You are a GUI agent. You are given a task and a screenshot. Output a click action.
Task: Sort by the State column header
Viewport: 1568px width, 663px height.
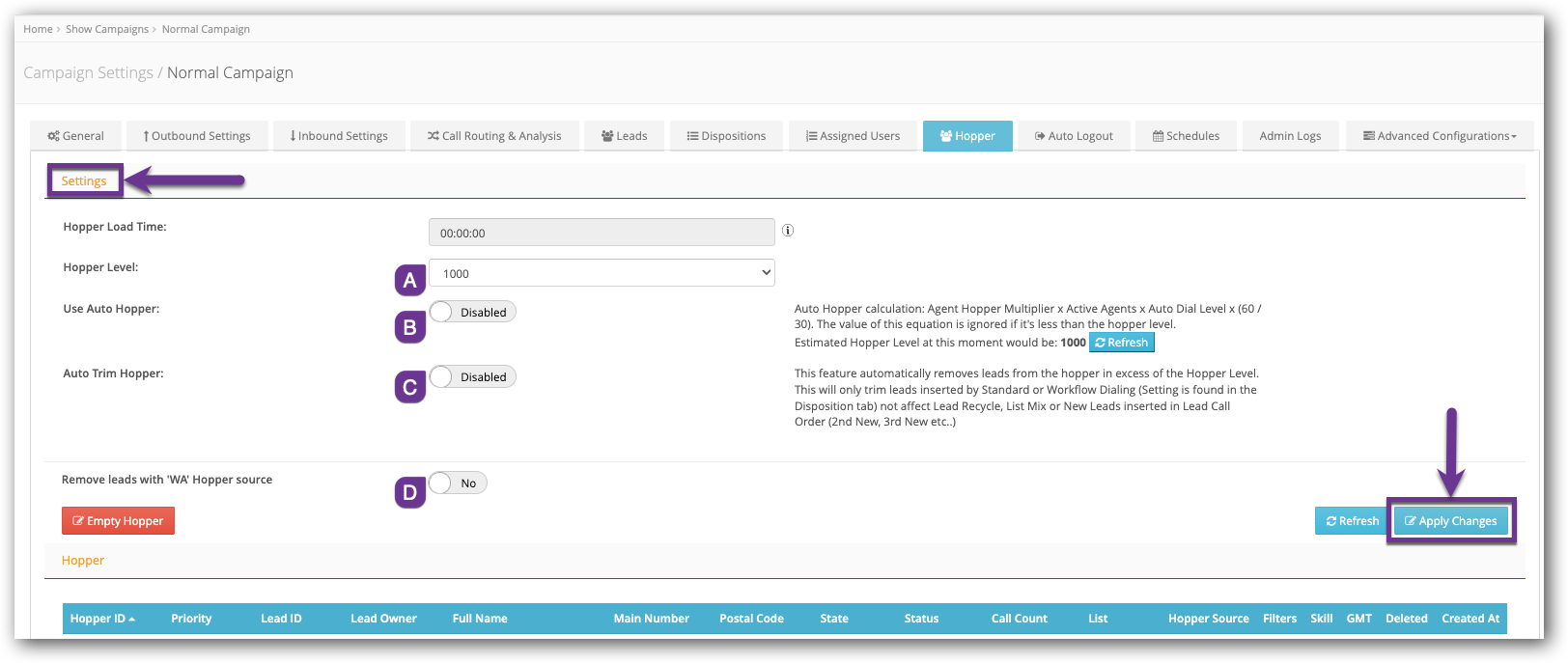click(834, 619)
